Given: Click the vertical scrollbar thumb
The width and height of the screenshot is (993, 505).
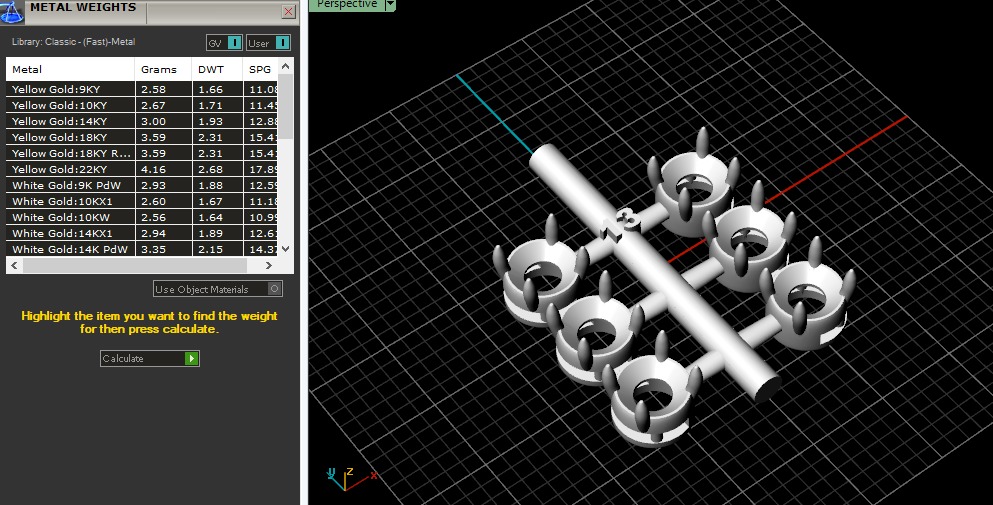Looking at the screenshot, I should (x=286, y=106).
